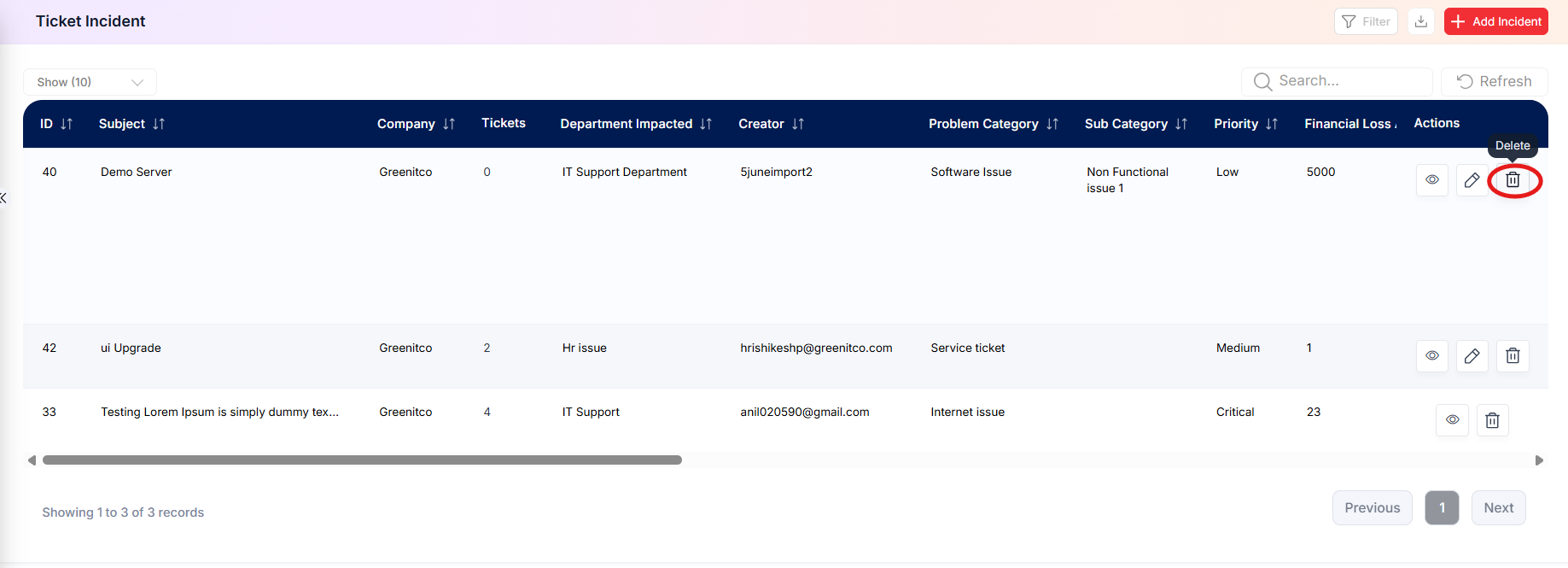Click priority value 'Critical'

point(1235,412)
